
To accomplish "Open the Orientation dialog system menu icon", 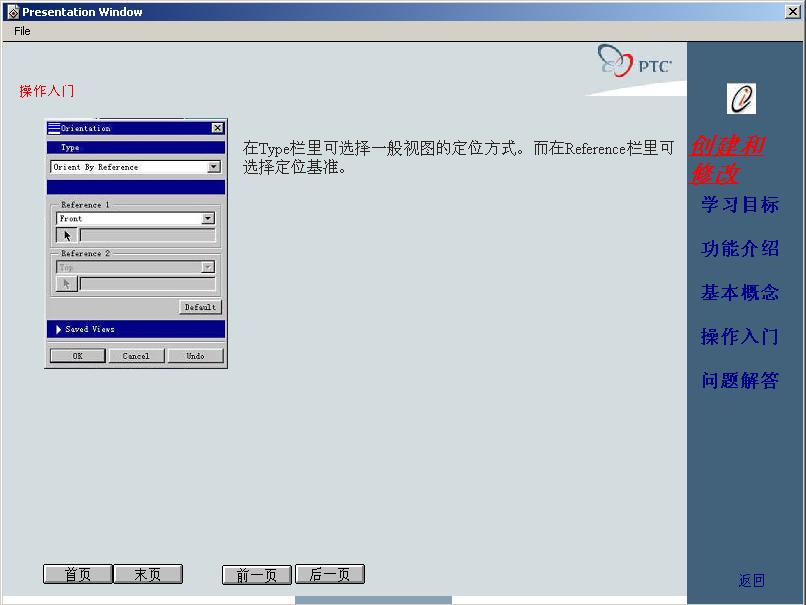I will point(52,127).
